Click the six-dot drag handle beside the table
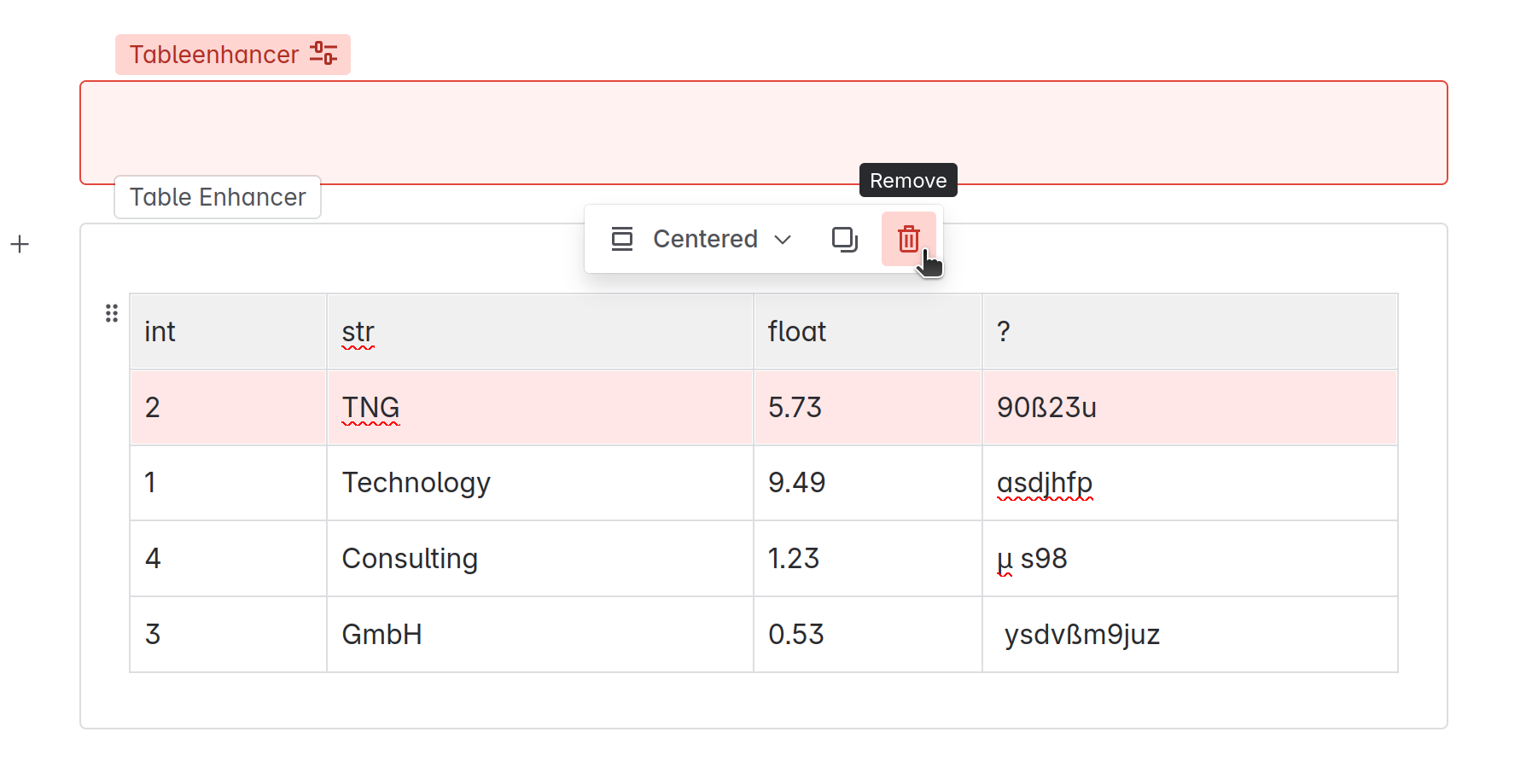This screenshot has height=784, width=1532. 112,313
